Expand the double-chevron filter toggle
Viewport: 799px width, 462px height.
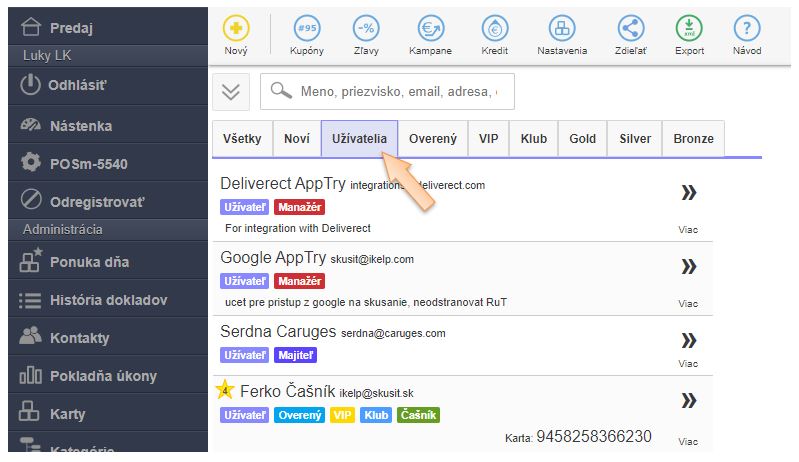(231, 91)
